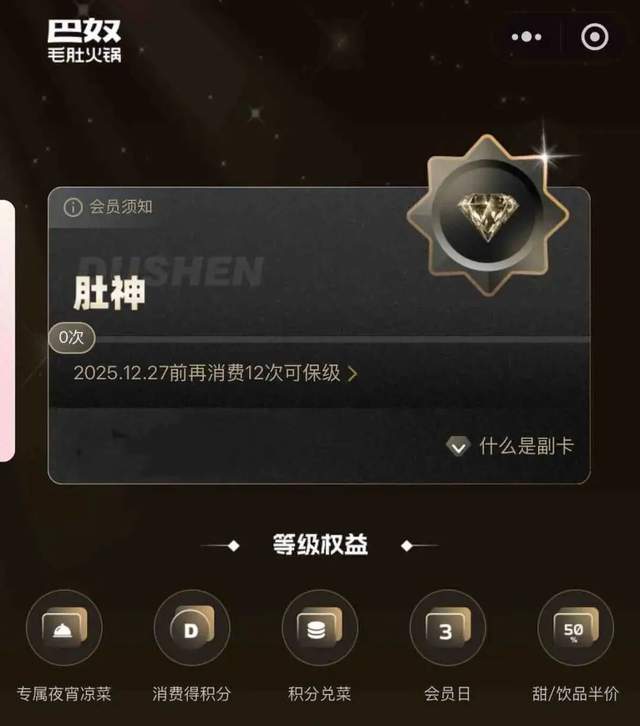Open the mini-program three-dot menu

point(527,37)
